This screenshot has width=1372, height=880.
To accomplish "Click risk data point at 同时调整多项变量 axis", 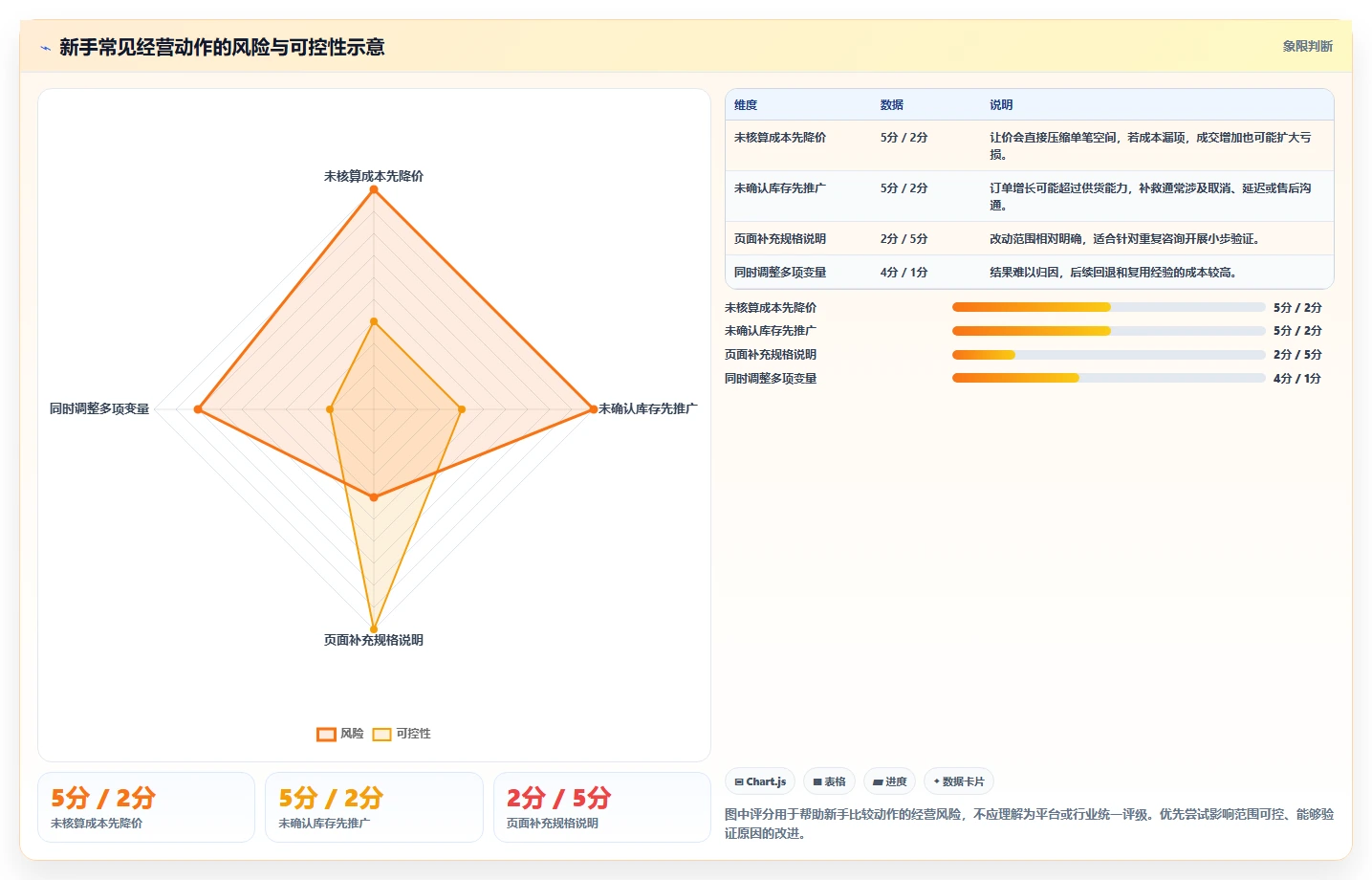I will pos(198,409).
